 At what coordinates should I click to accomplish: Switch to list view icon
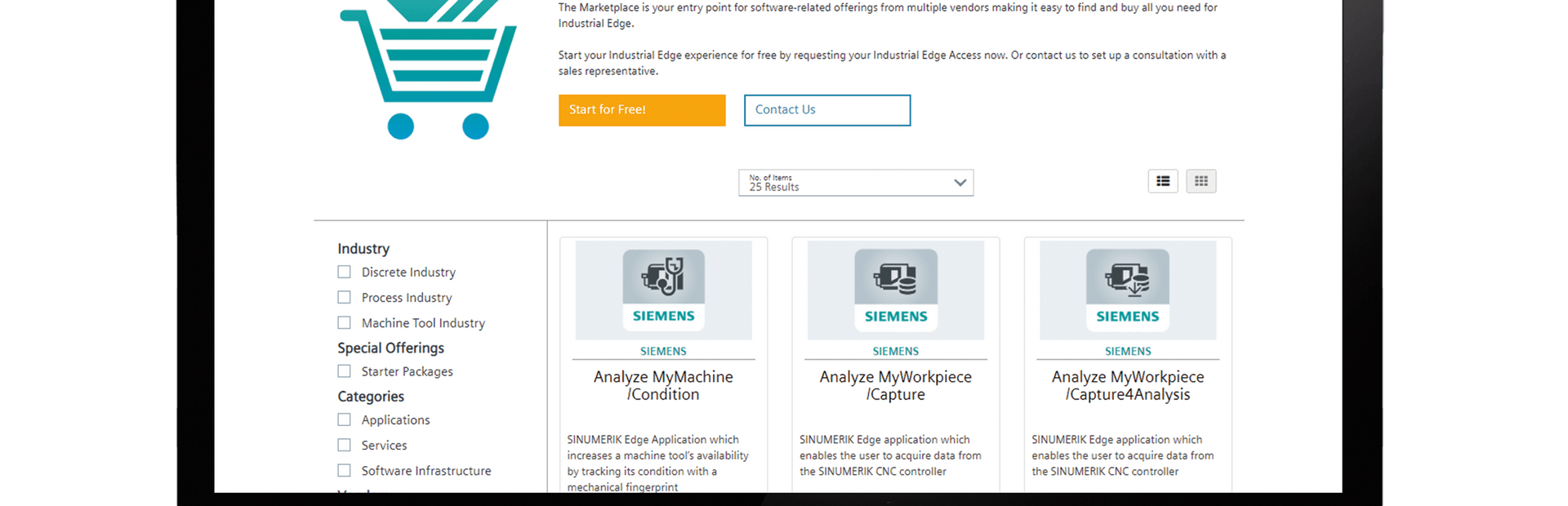(1163, 181)
